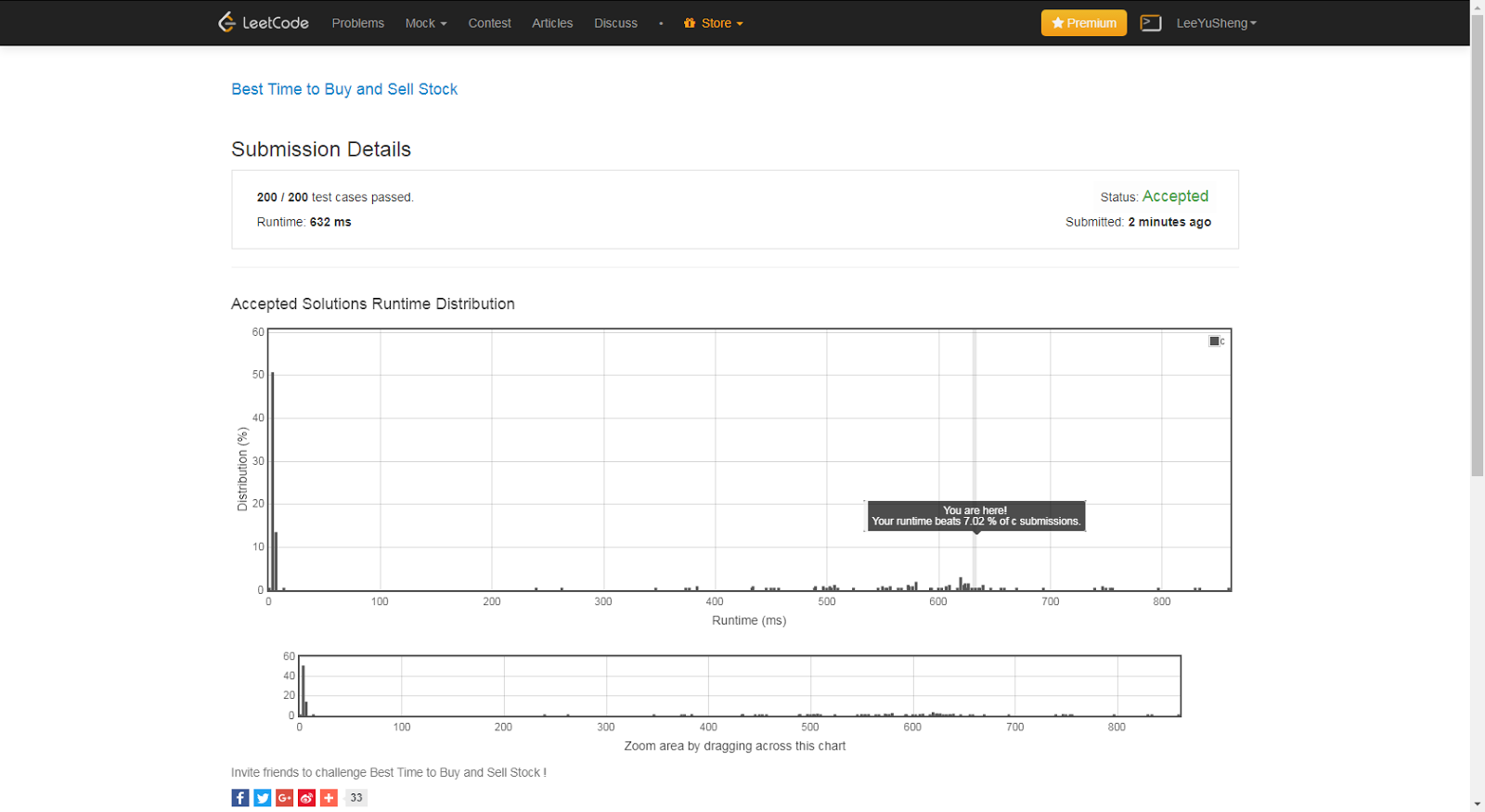1485x812 pixels.
Task: Navigate to the Discuss section
Action: [615, 23]
